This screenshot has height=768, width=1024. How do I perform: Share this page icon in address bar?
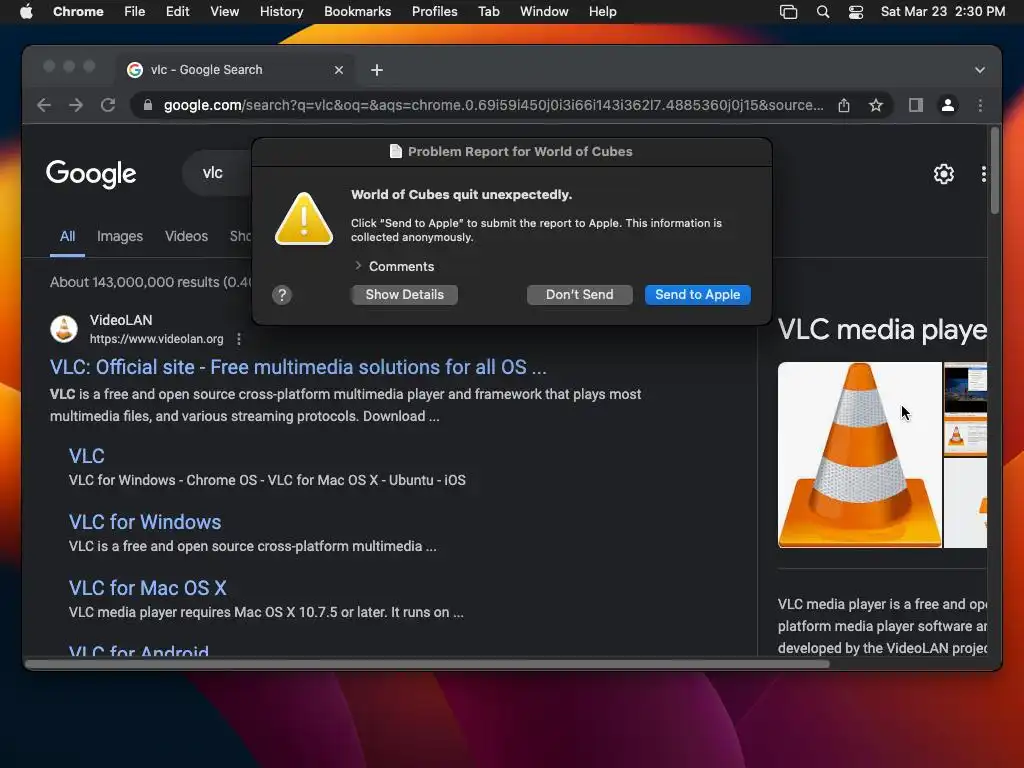pos(844,105)
